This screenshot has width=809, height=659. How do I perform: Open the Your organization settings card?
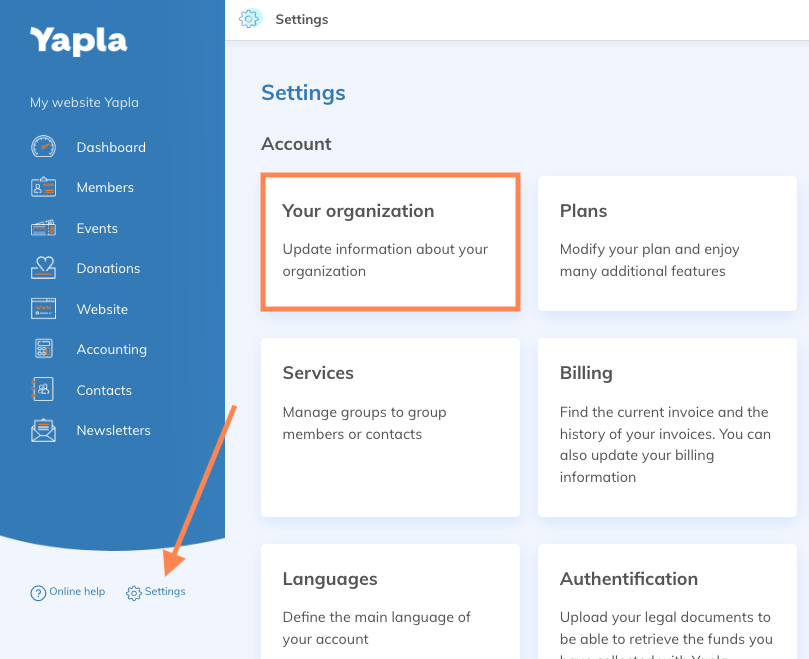390,242
